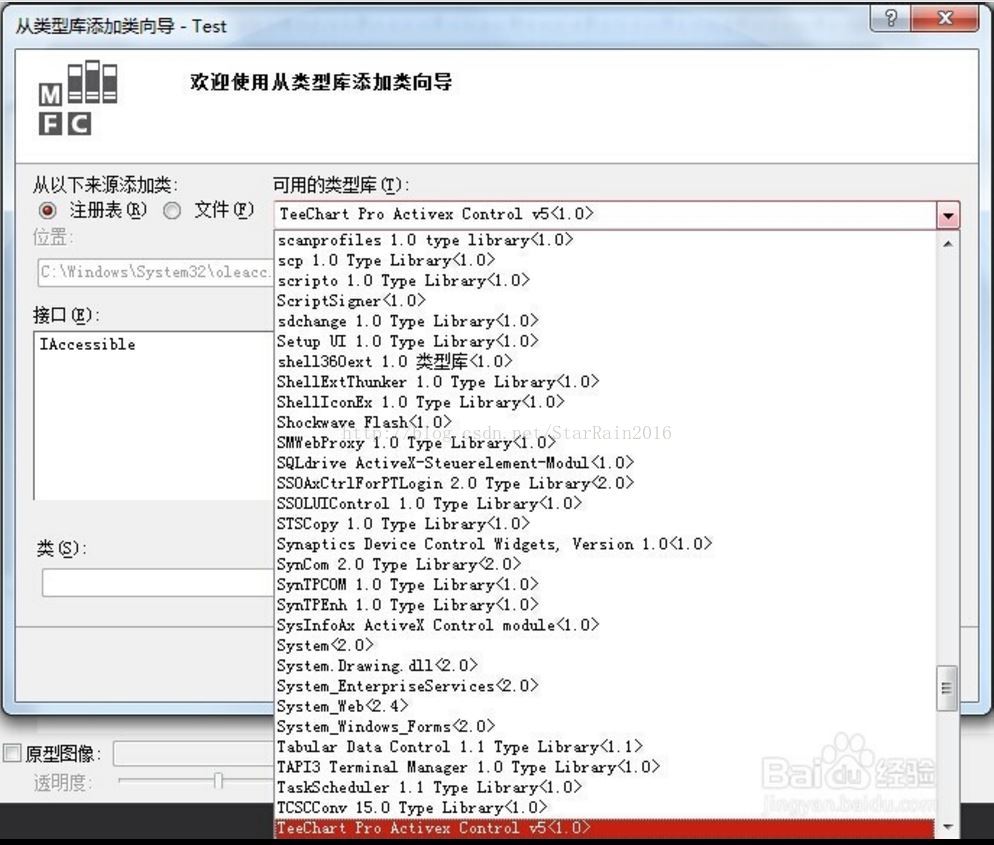Close the wizard dialog window

point(945,18)
